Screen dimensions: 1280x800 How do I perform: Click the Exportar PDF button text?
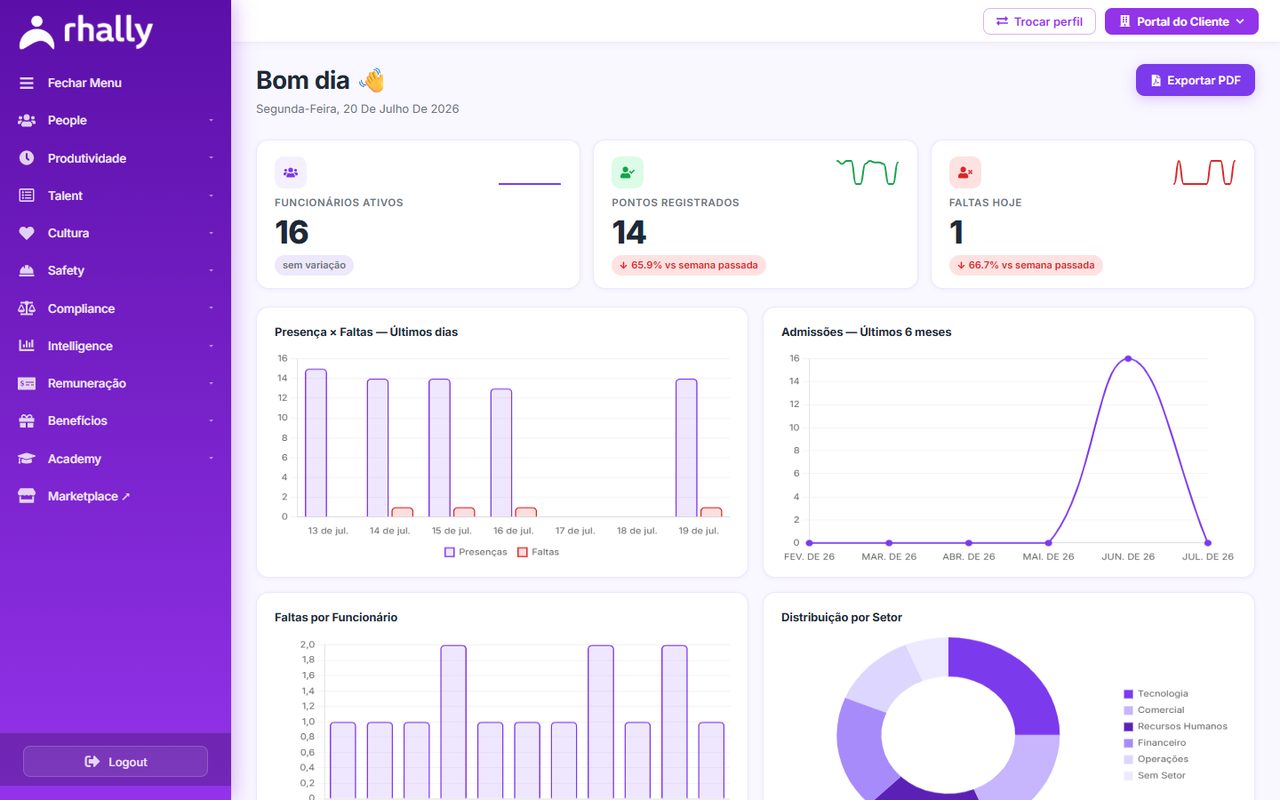tap(1204, 80)
